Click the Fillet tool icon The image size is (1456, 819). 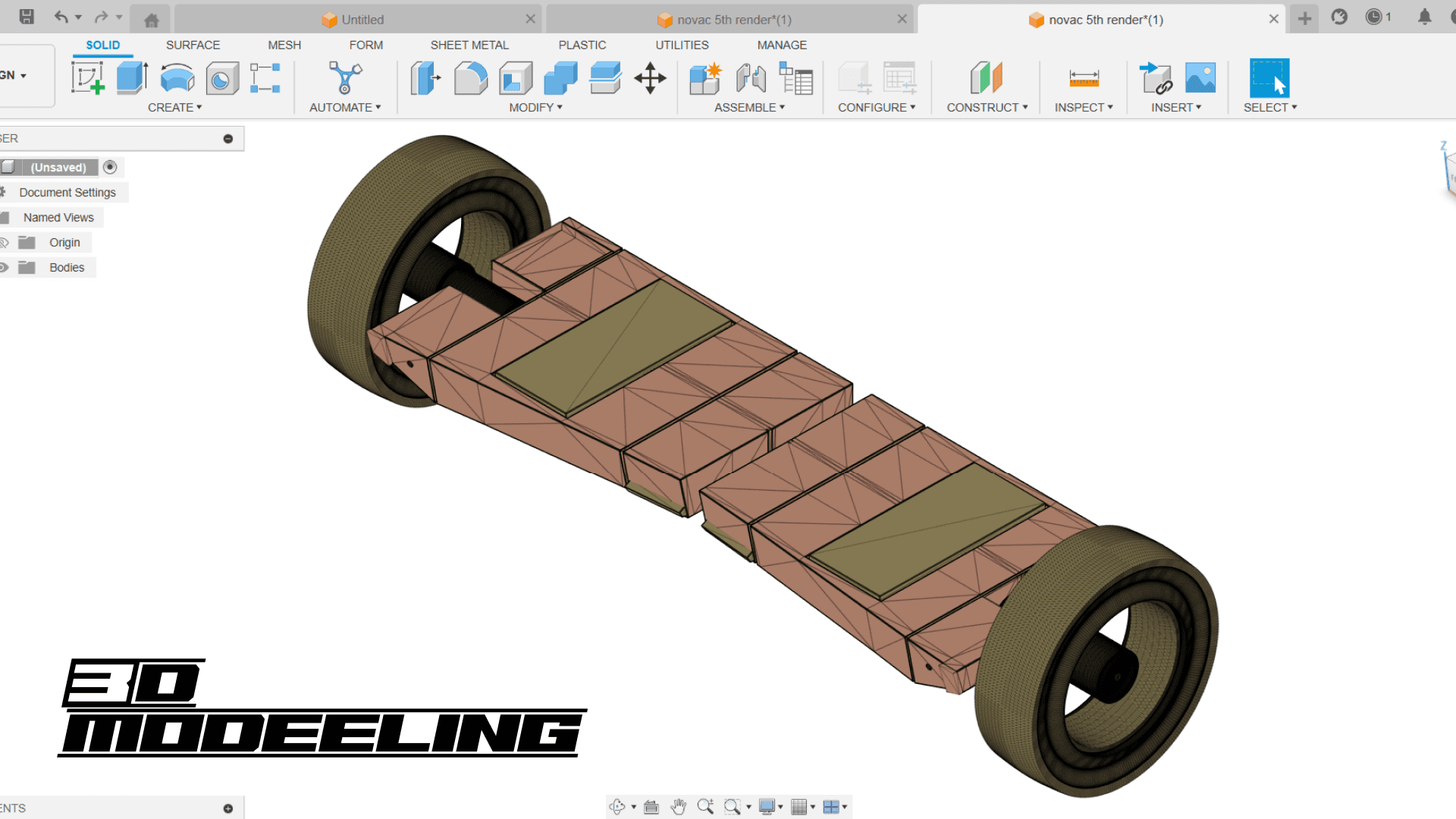[470, 78]
